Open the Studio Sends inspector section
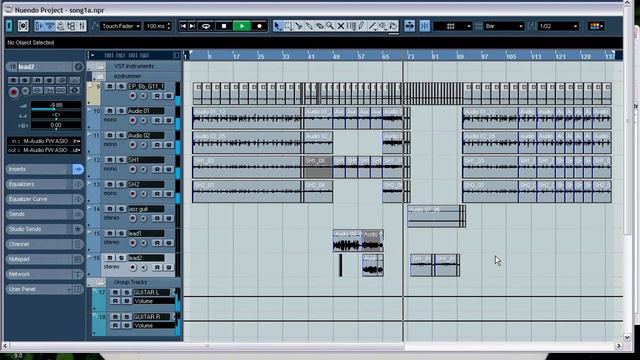Viewport: 640px width, 360px height. click(x=44, y=229)
